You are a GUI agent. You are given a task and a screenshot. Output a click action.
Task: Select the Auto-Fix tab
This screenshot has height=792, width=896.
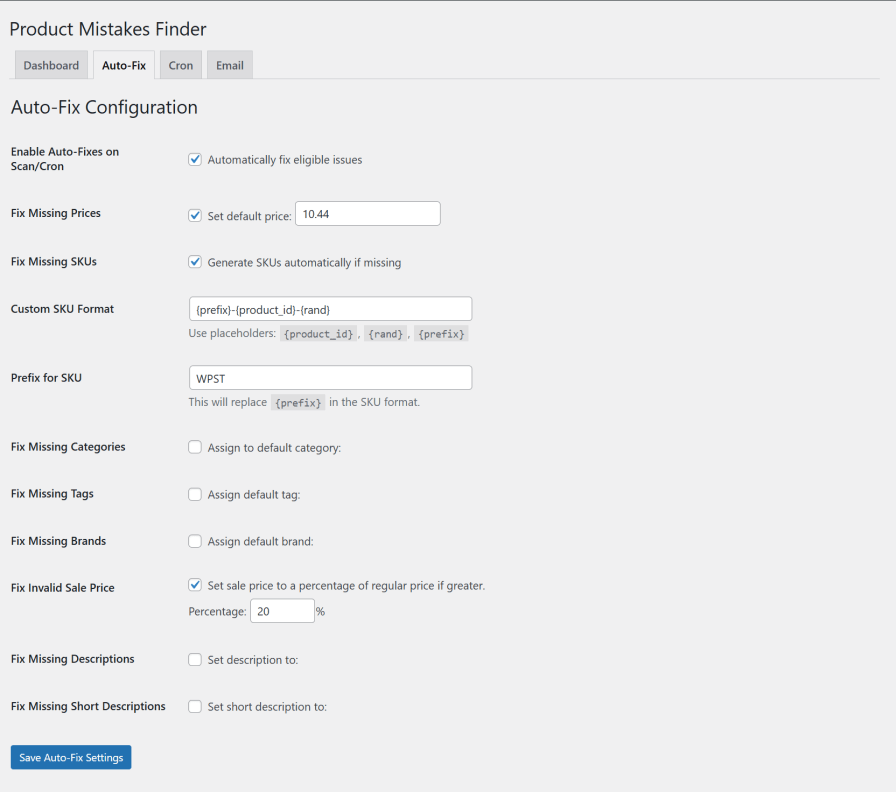[x=124, y=66]
